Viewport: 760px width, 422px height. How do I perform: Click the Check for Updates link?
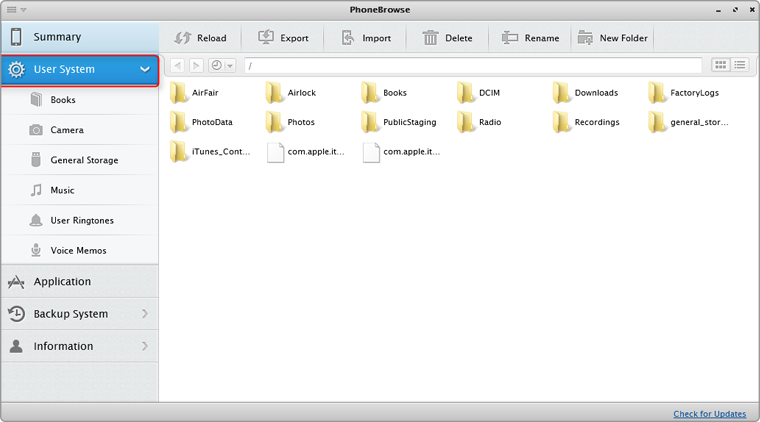[x=709, y=414]
